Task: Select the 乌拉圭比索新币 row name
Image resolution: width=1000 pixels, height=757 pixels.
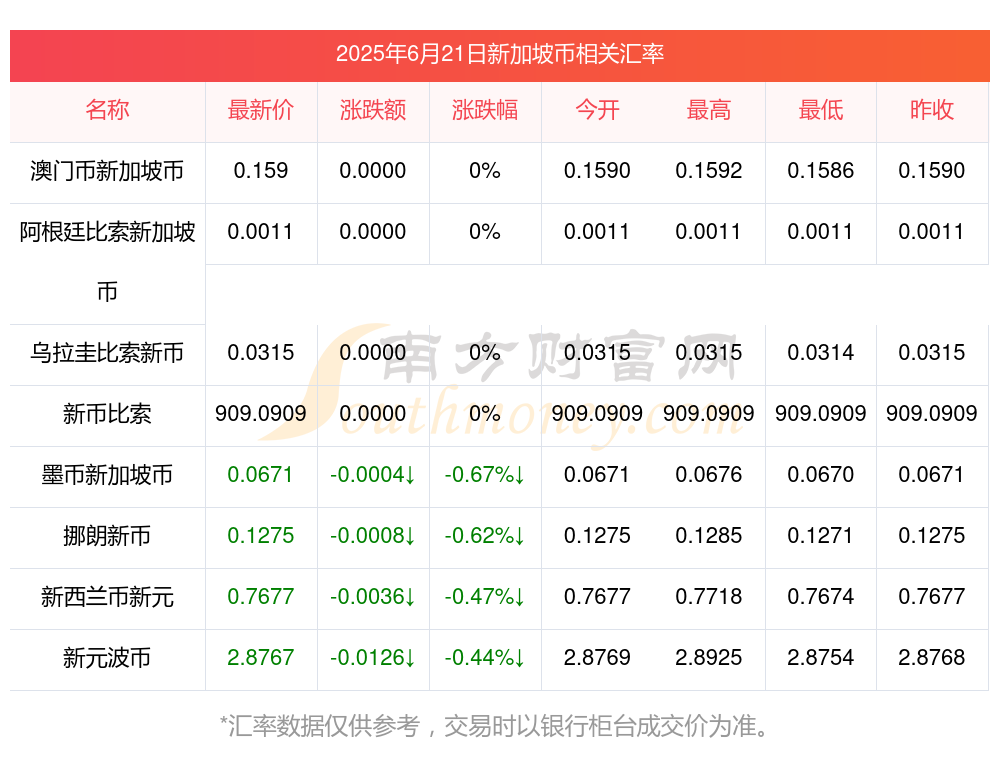Action: tap(107, 353)
